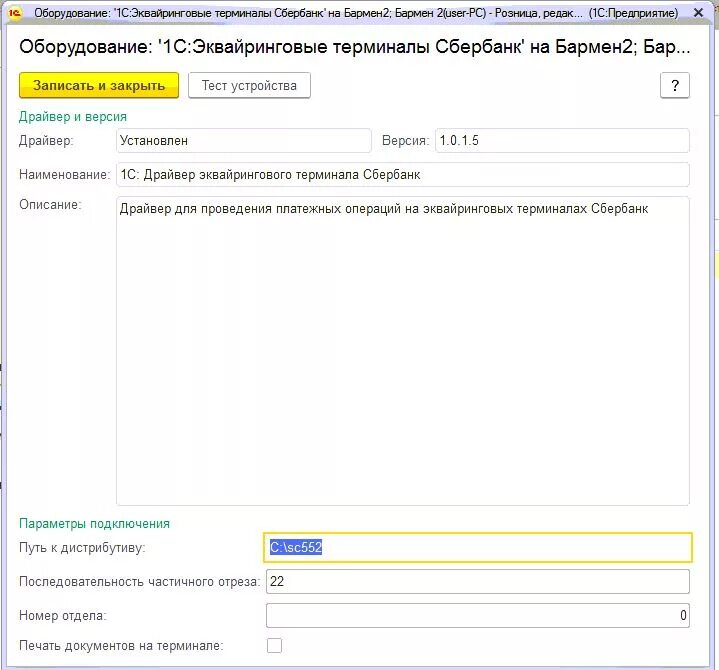The height and width of the screenshot is (670, 719).
Task: Click the 'Версия' field showing 1.0.1.5
Action: pyautogui.click(x=562, y=140)
